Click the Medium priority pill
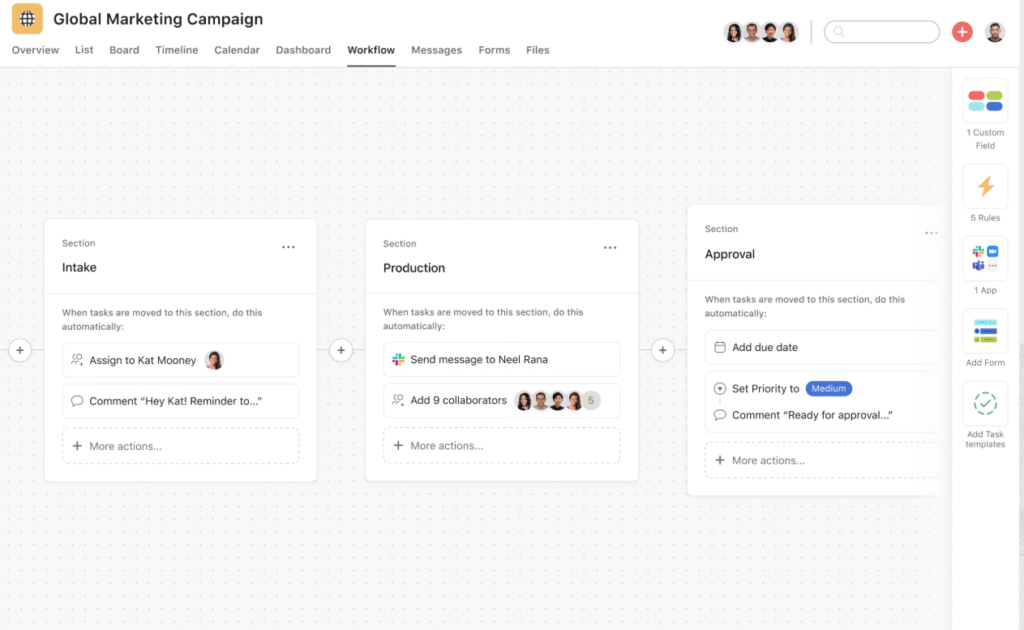1024x630 pixels. [x=829, y=388]
